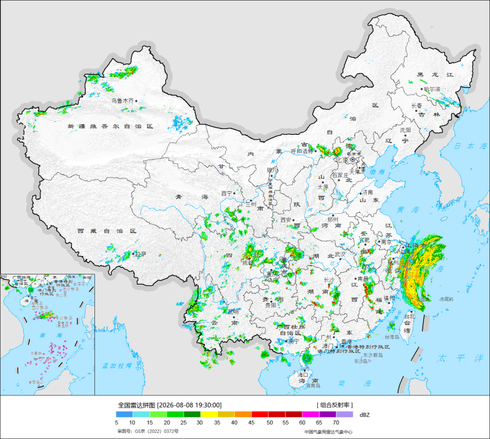Click the 石家庄 city label
490x439 pixels.
click(340, 175)
